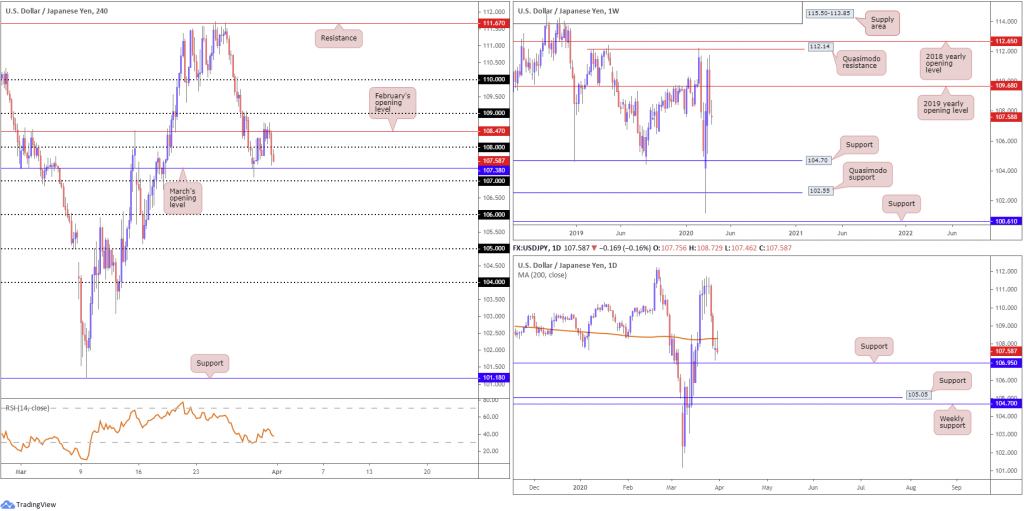Click the Support callout near 100.610
Screen dimensions: 1024x511
click(902, 203)
